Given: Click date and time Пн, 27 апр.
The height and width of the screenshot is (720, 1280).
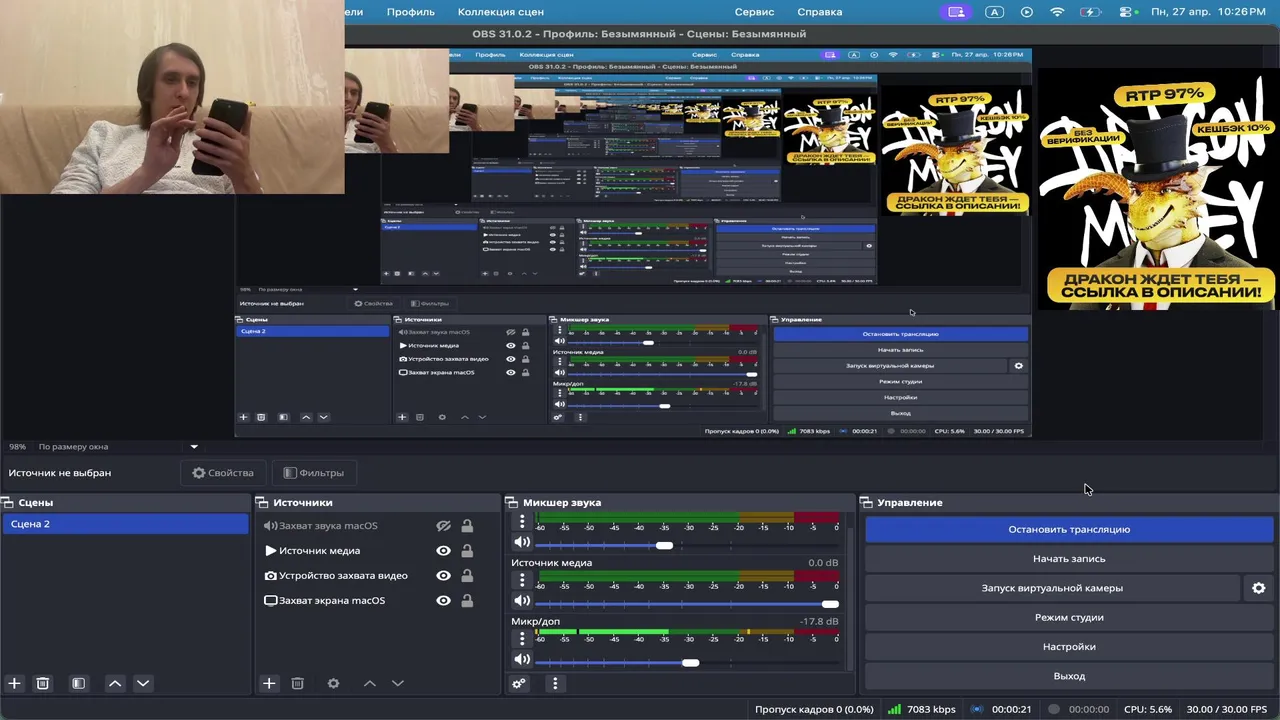Looking at the screenshot, I should [1208, 12].
